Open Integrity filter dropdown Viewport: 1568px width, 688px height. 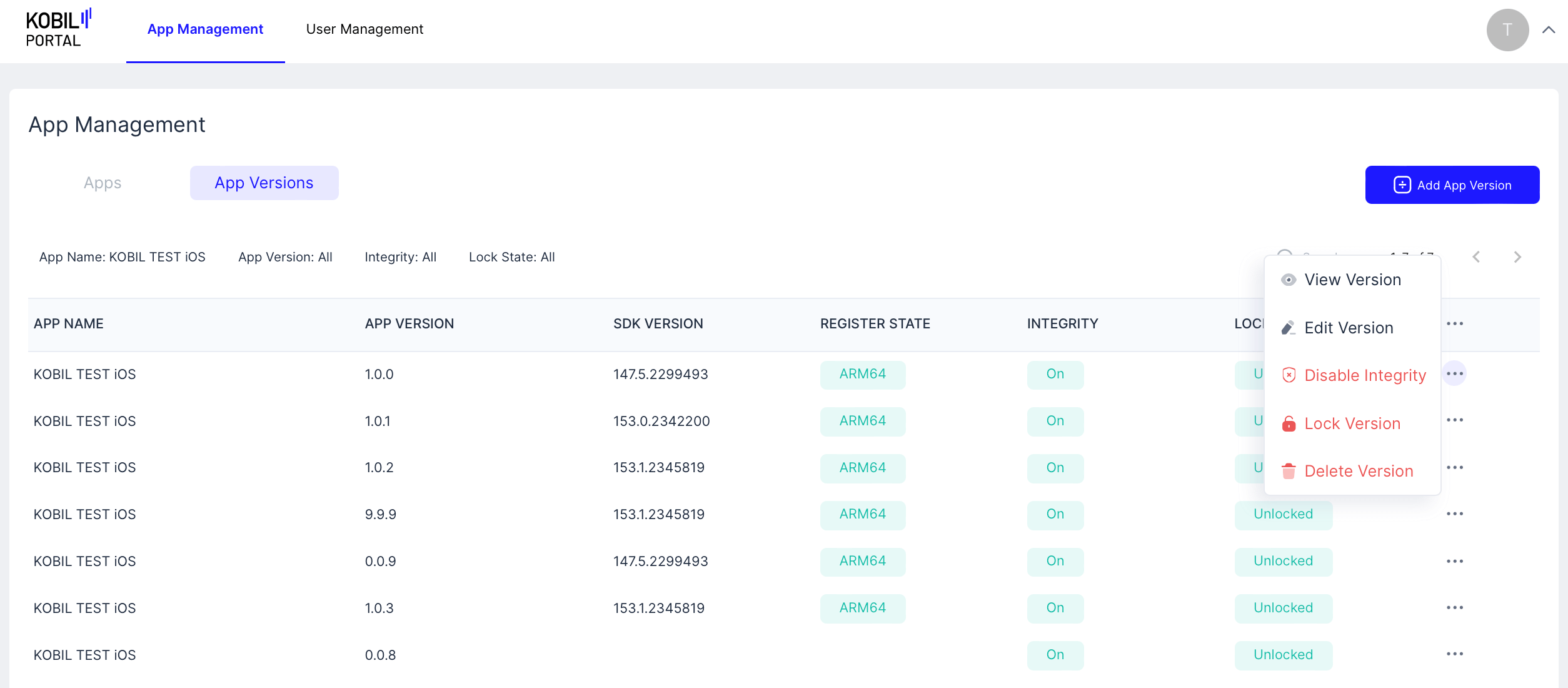point(400,257)
